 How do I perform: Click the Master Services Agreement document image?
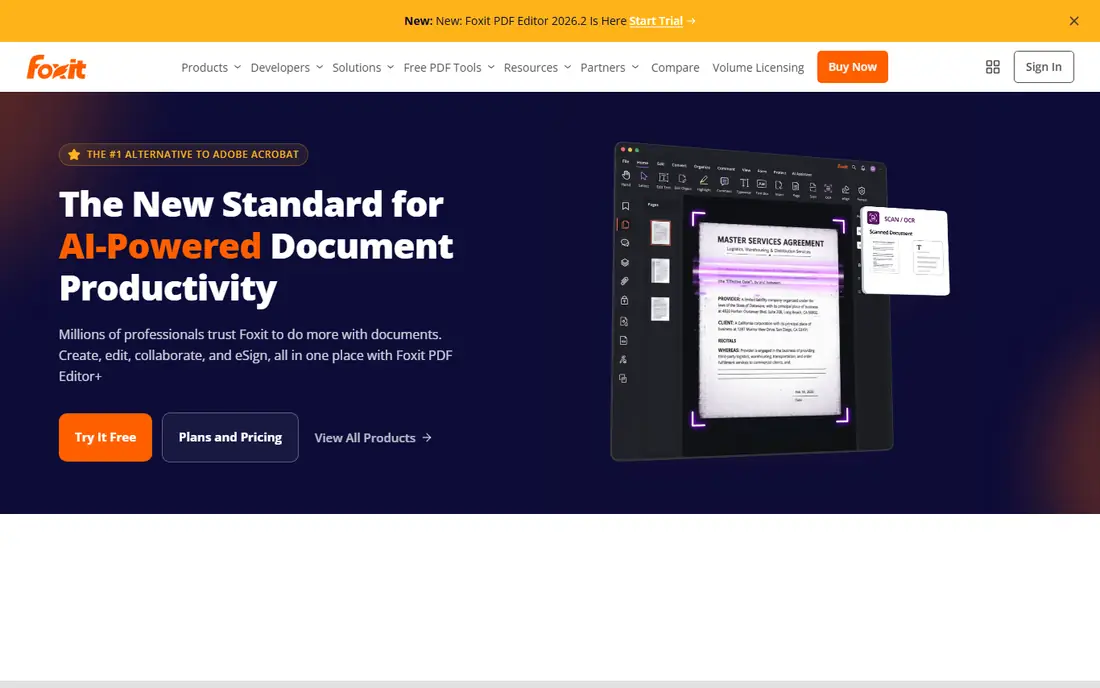[x=770, y=323]
